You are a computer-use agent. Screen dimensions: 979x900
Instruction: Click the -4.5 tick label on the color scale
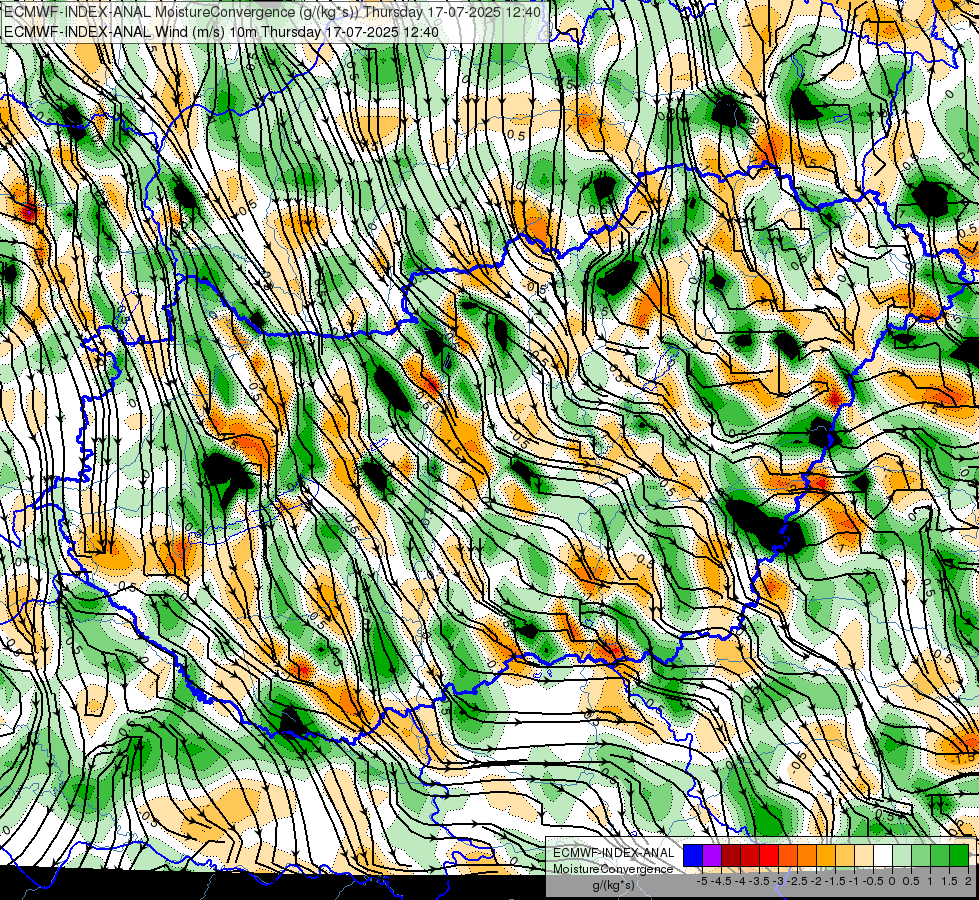[722, 881]
